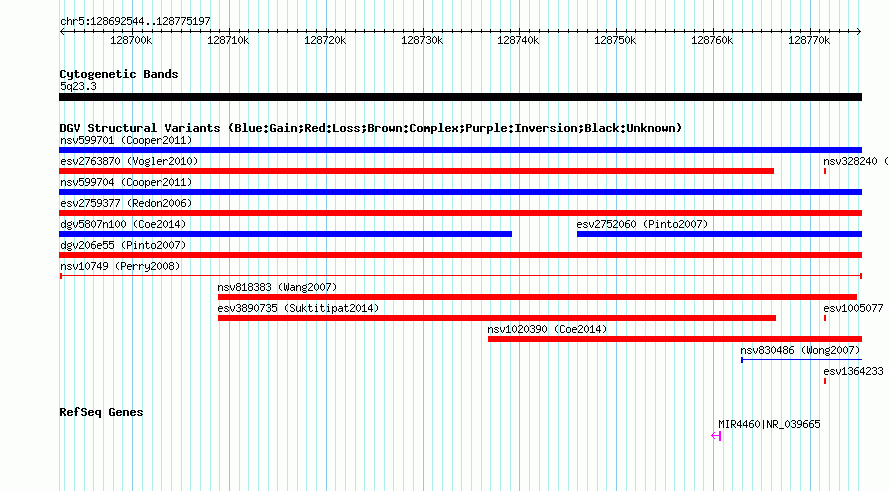Click the nsv1020390 (Coe2014) red bar
Viewport: 890px width, 491px height.
click(675, 339)
